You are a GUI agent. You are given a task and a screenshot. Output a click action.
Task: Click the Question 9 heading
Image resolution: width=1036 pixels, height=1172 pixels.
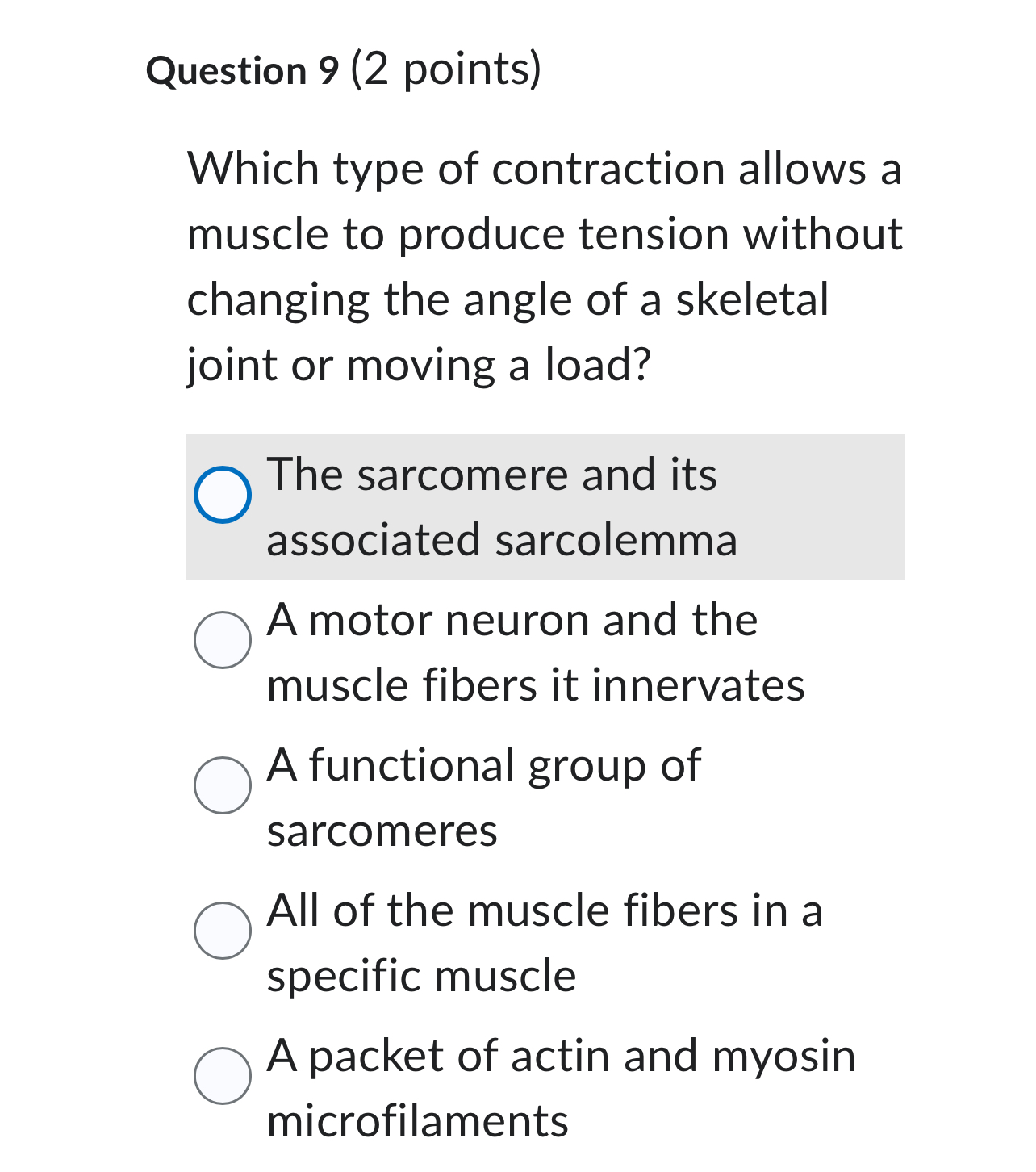coord(243,71)
